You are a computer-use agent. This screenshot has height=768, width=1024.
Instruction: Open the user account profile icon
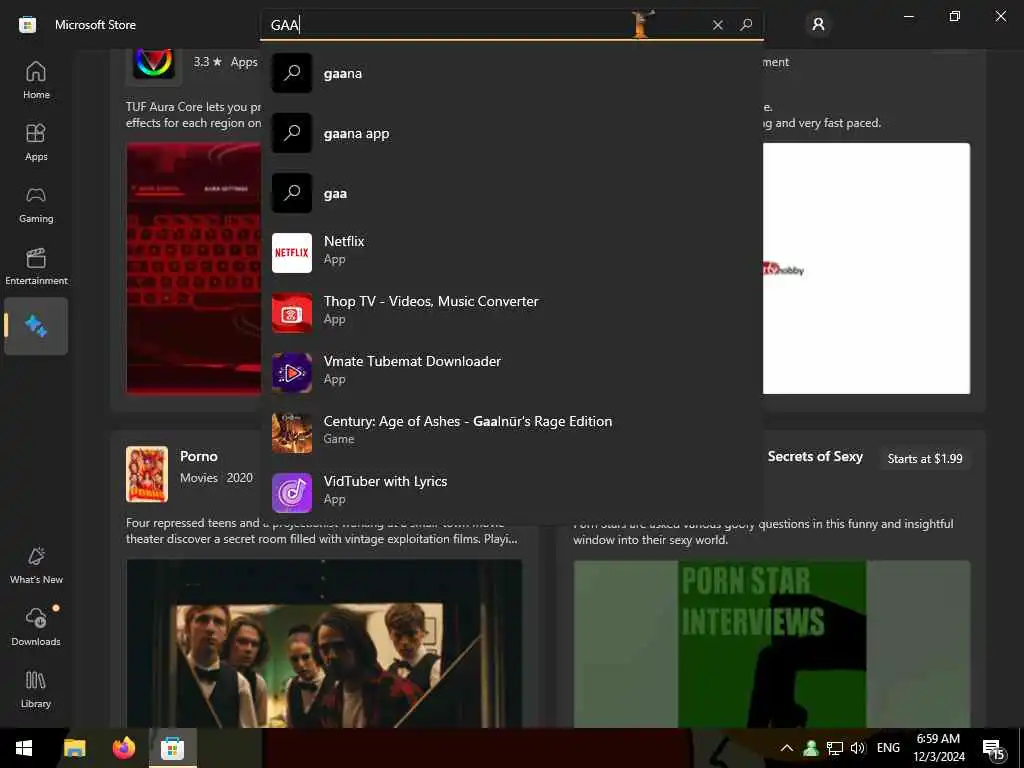point(818,25)
